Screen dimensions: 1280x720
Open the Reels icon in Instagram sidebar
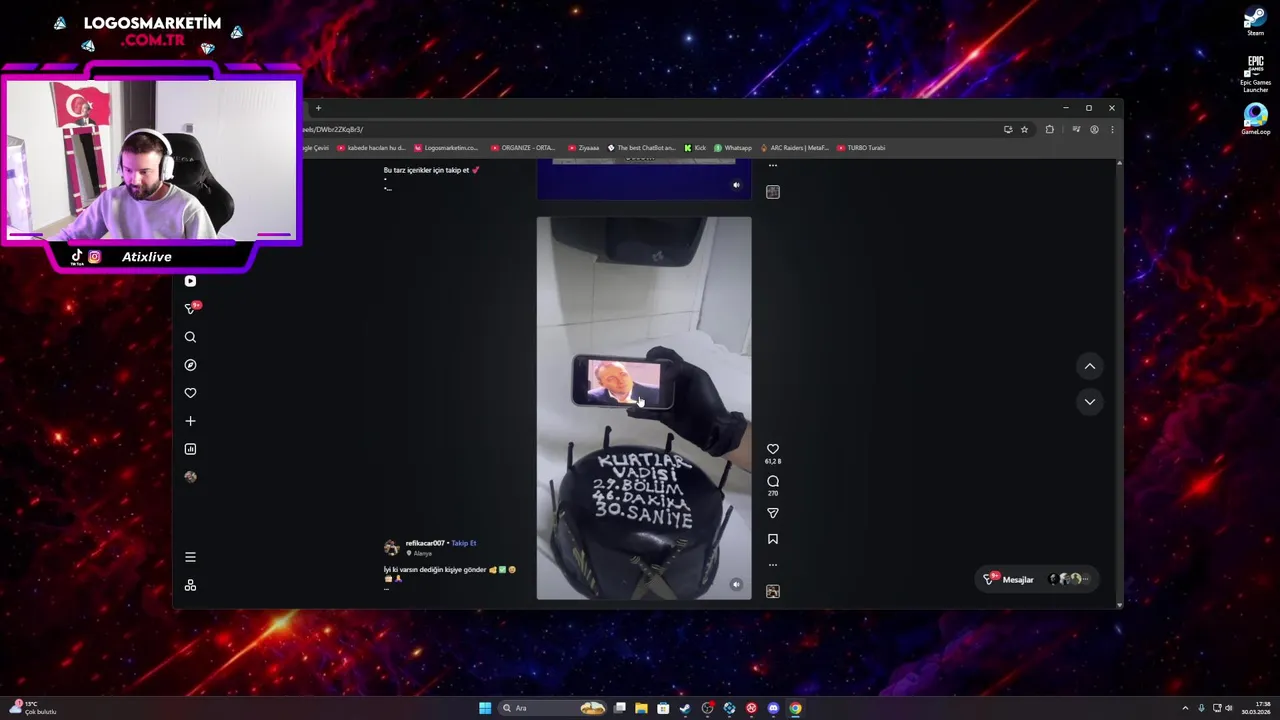(190, 281)
